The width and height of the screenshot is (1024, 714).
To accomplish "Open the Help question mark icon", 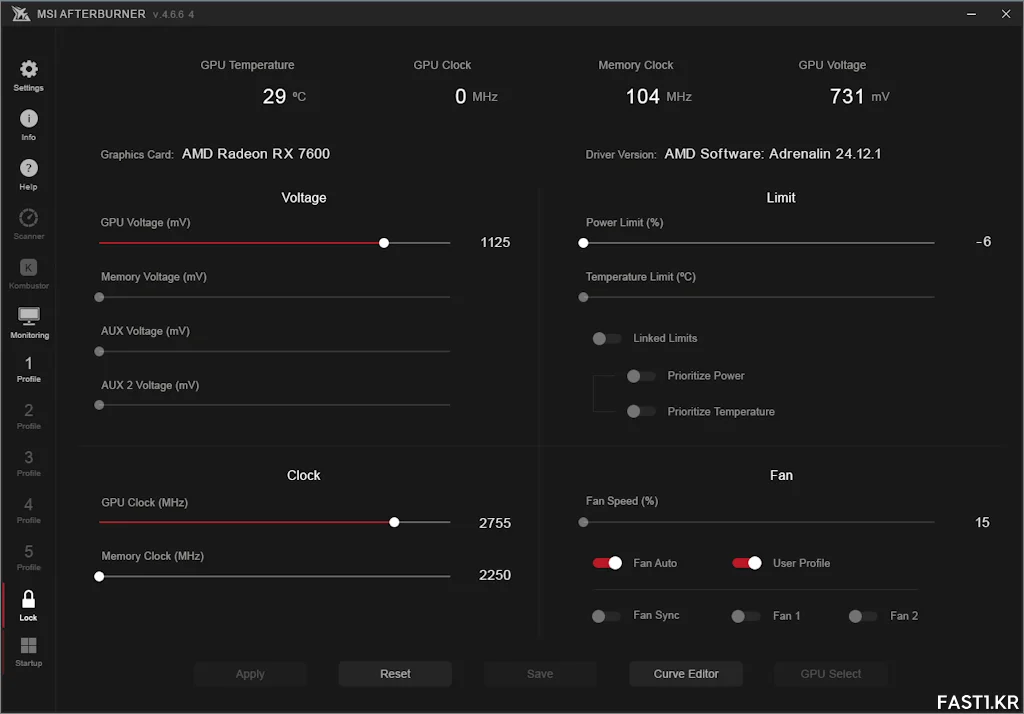I will click(x=28, y=168).
